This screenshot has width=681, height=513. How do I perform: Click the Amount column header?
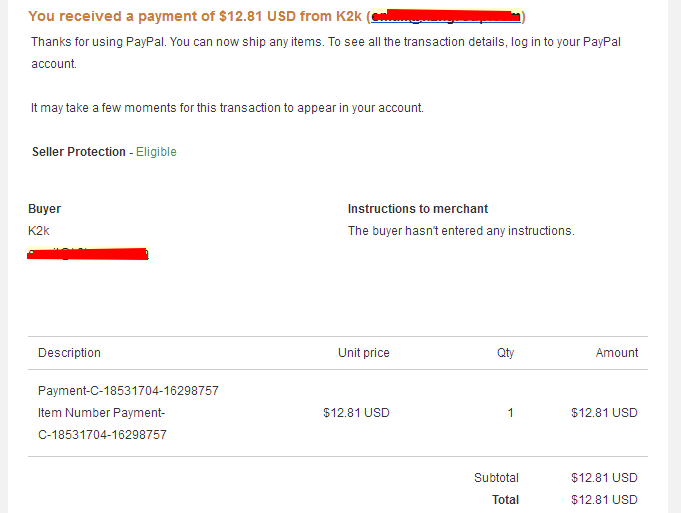(617, 353)
